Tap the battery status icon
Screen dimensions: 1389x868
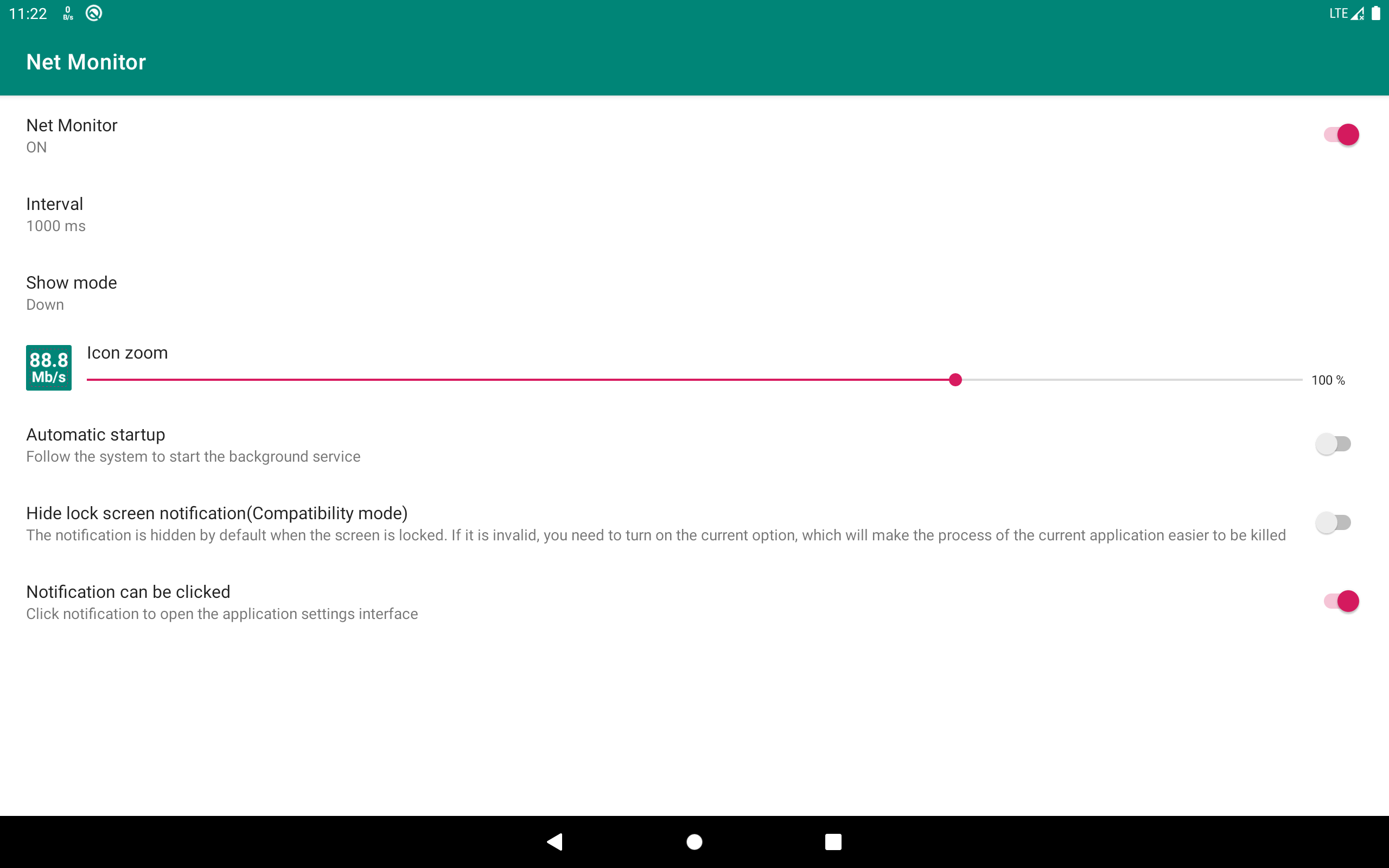click(1376, 13)
